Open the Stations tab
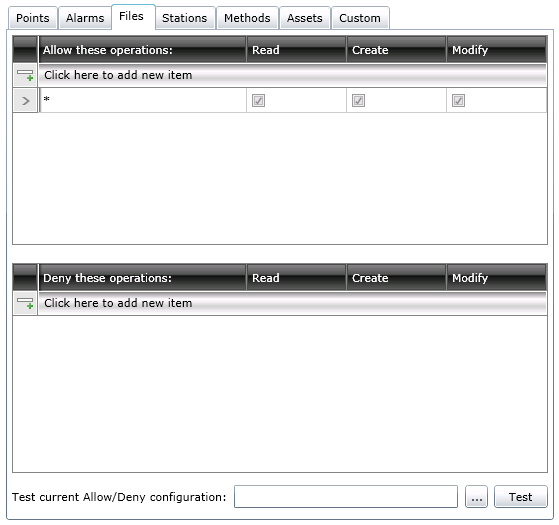Image resolution: width=559 pixels, height=525 pixels. (x=185, y=18)
